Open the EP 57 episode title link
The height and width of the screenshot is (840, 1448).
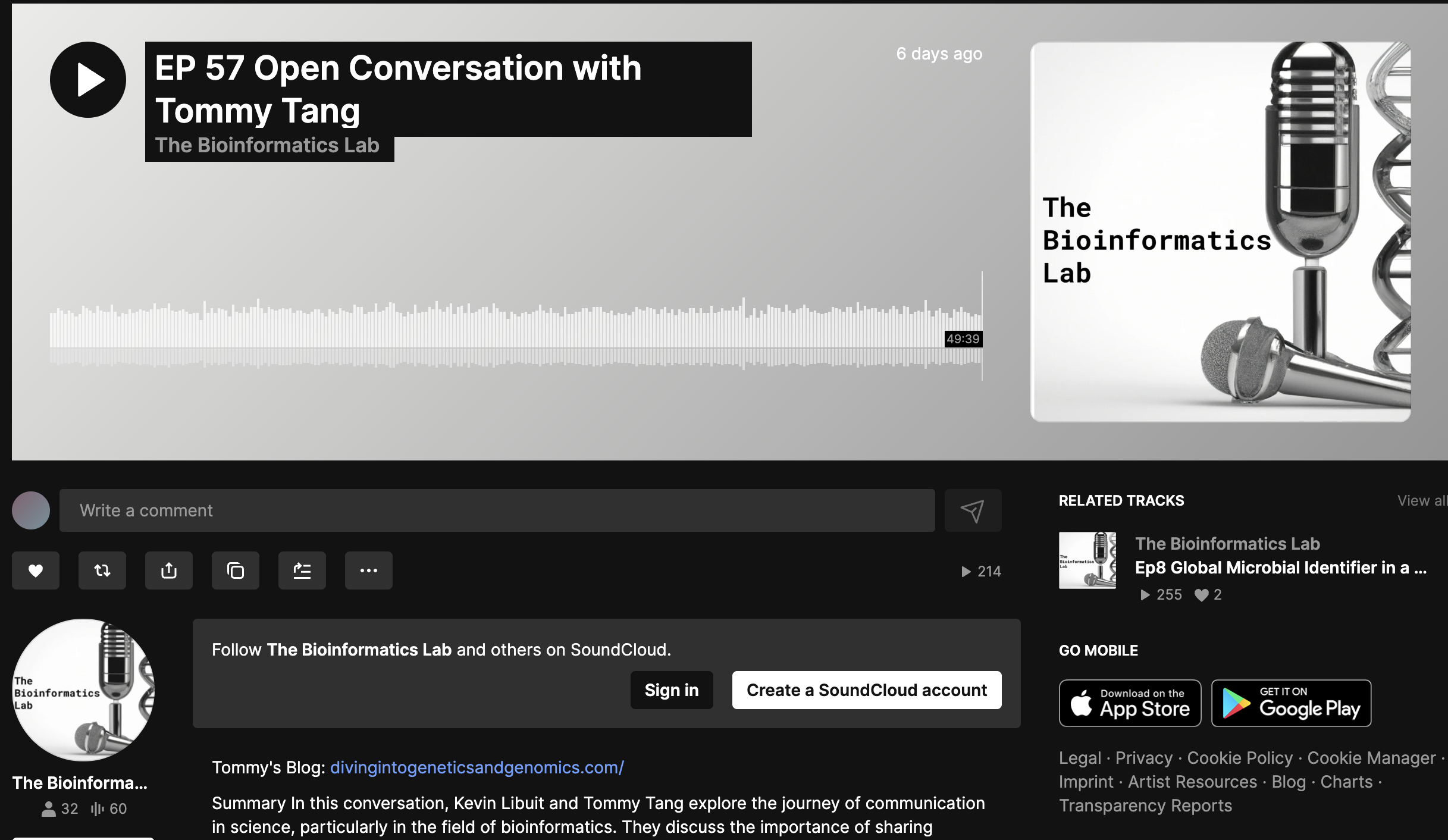(399, 89)
